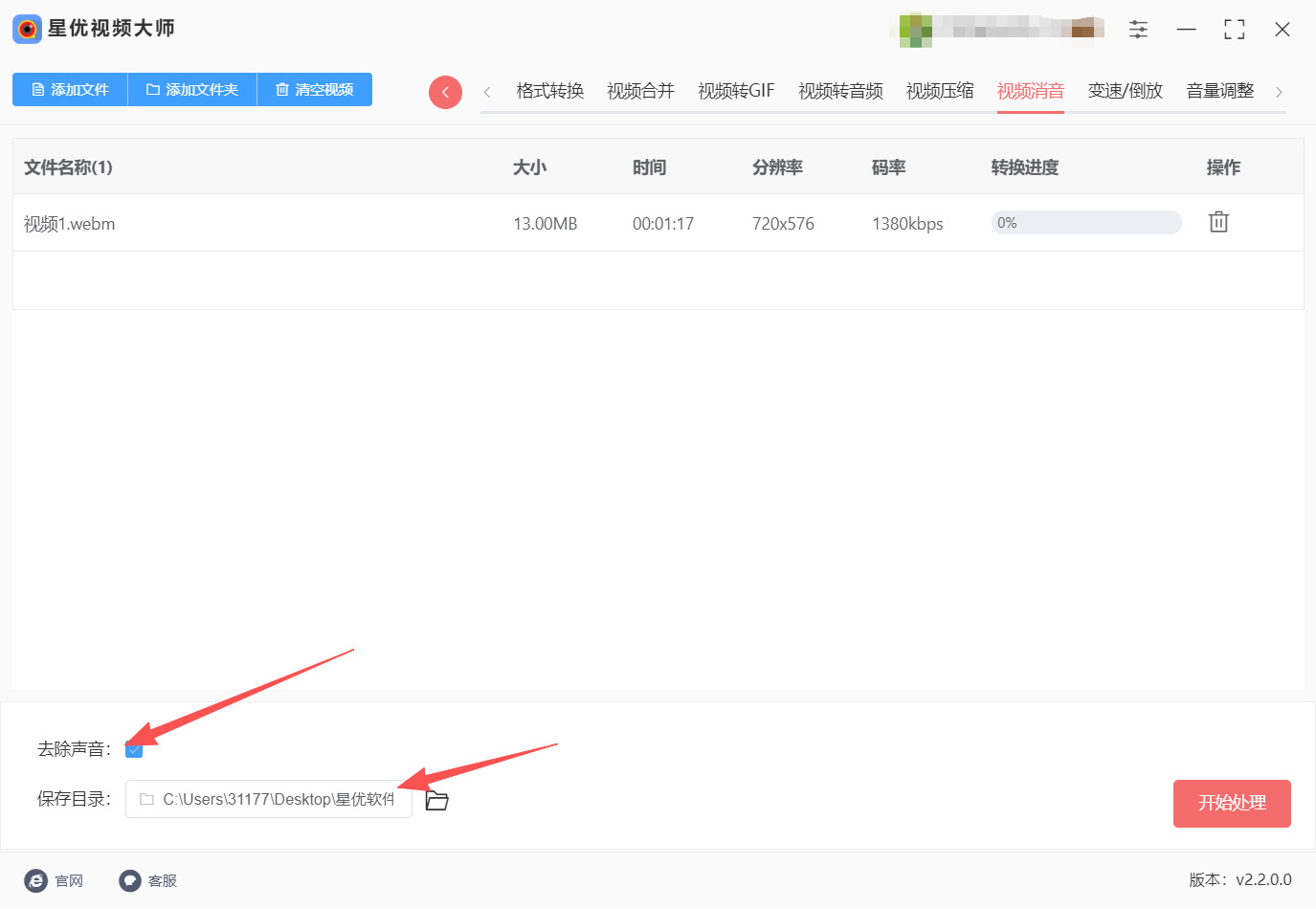Click the red circular back arrow button
The width and height of the screenshot is (1316, 909).
445,92
